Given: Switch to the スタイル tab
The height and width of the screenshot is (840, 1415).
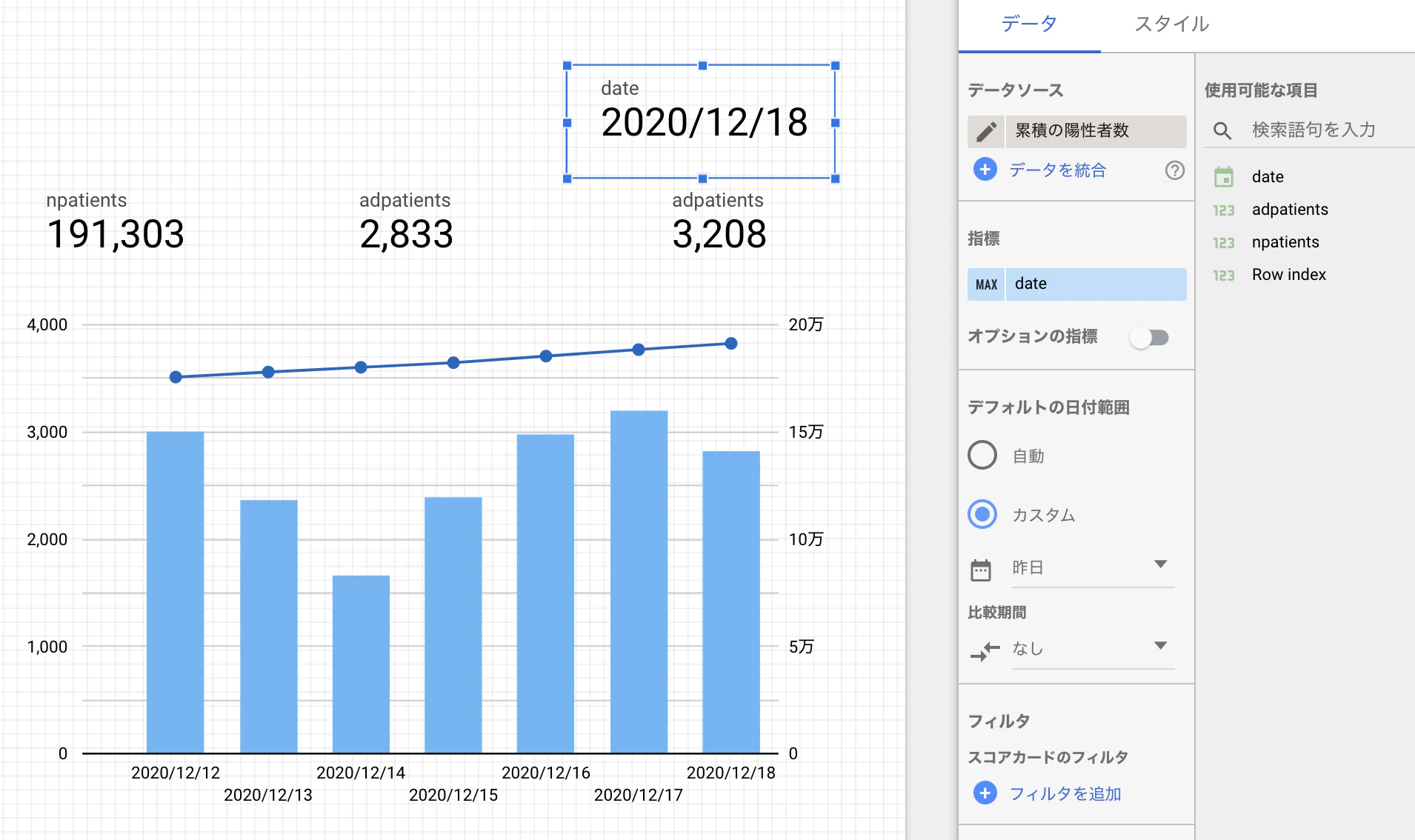Looking at the screenshot, I should (x=1171, y=24).
